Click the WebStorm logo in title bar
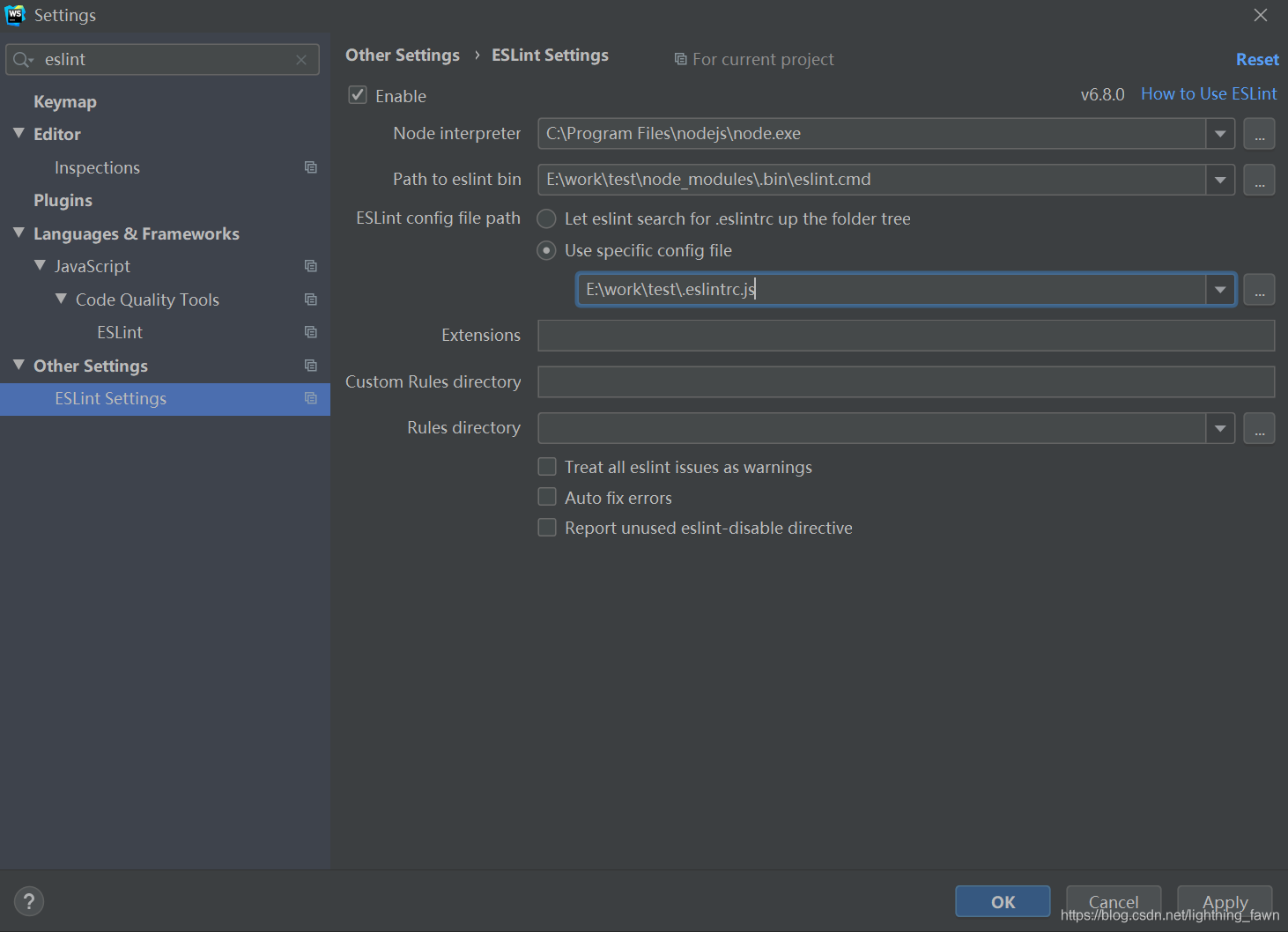The image size is (1288, 932). [15, 15]
